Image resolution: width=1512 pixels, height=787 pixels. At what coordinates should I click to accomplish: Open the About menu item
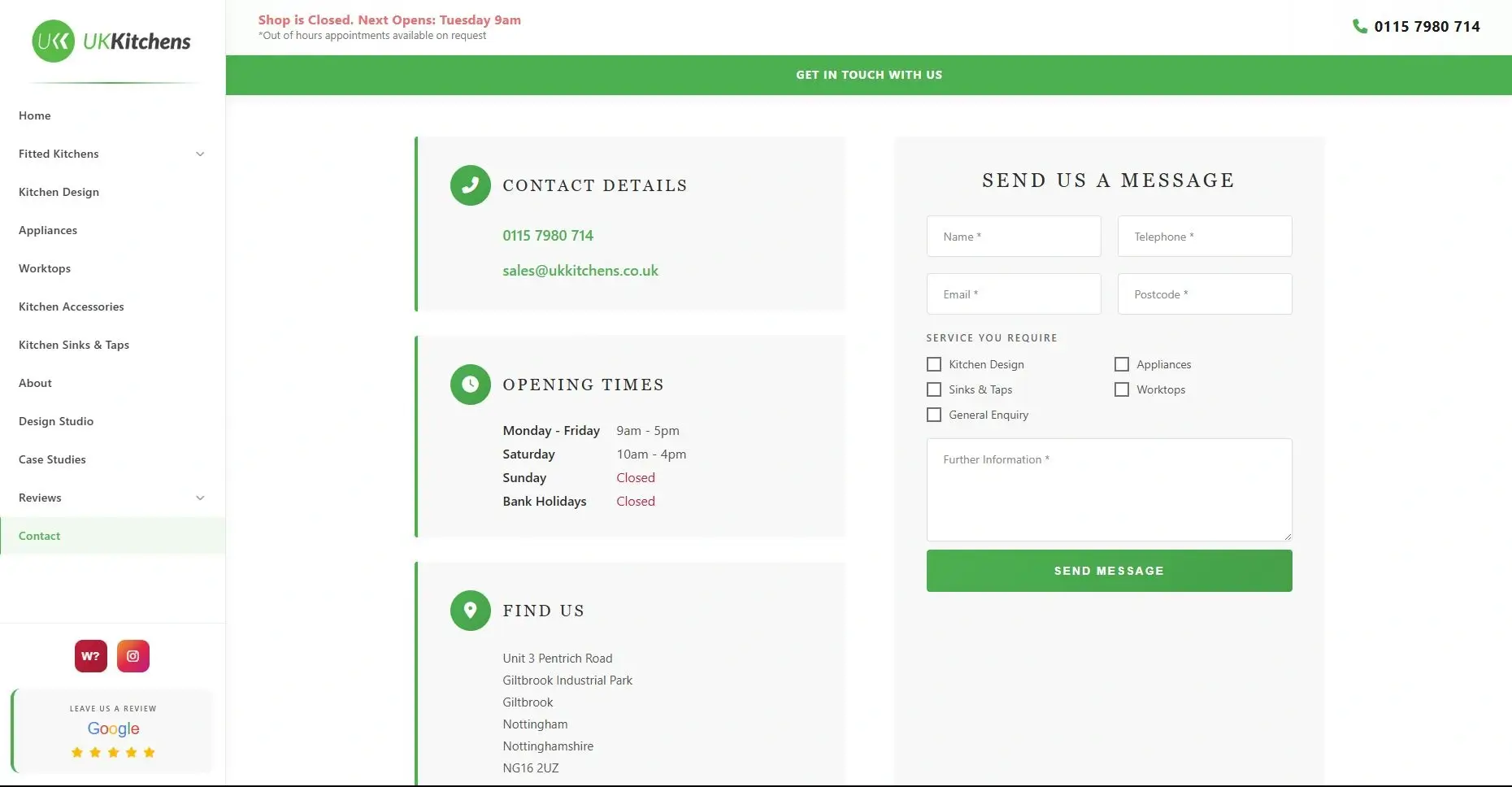click(x=112, y=383)
